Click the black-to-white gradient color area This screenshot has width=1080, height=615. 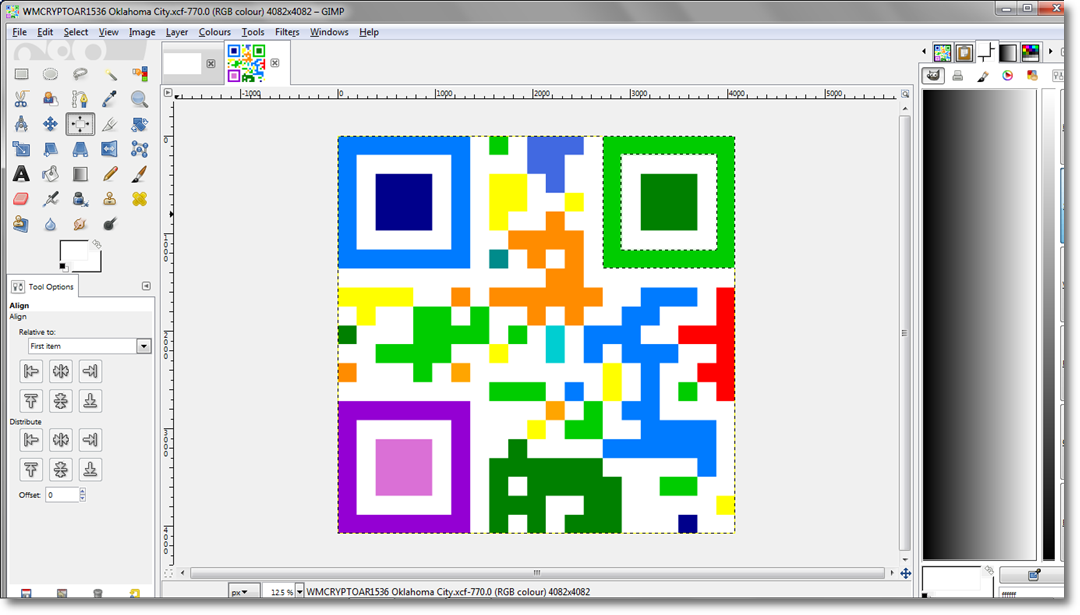pos(979,324)
